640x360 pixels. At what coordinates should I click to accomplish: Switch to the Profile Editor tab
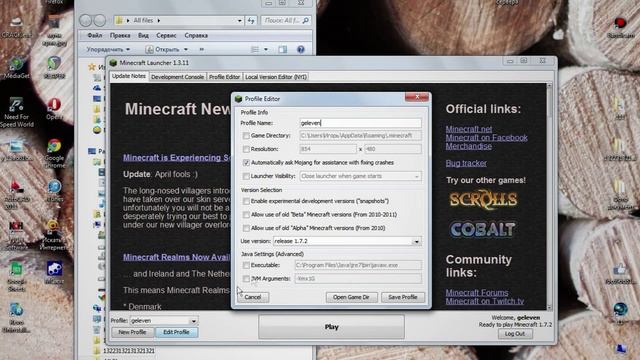click(224, 77)
